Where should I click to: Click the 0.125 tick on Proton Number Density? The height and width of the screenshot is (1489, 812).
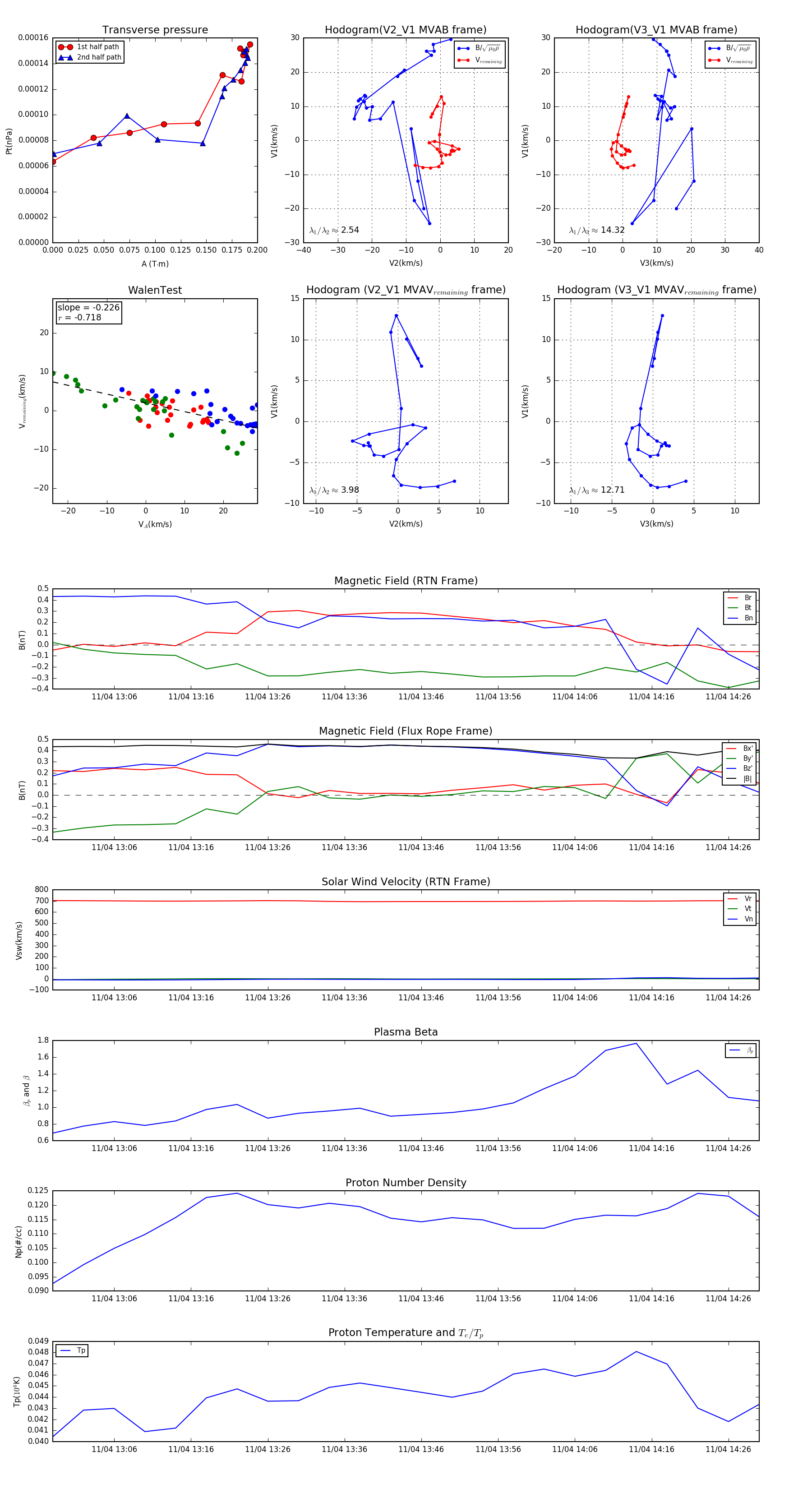pos(39,1191)
